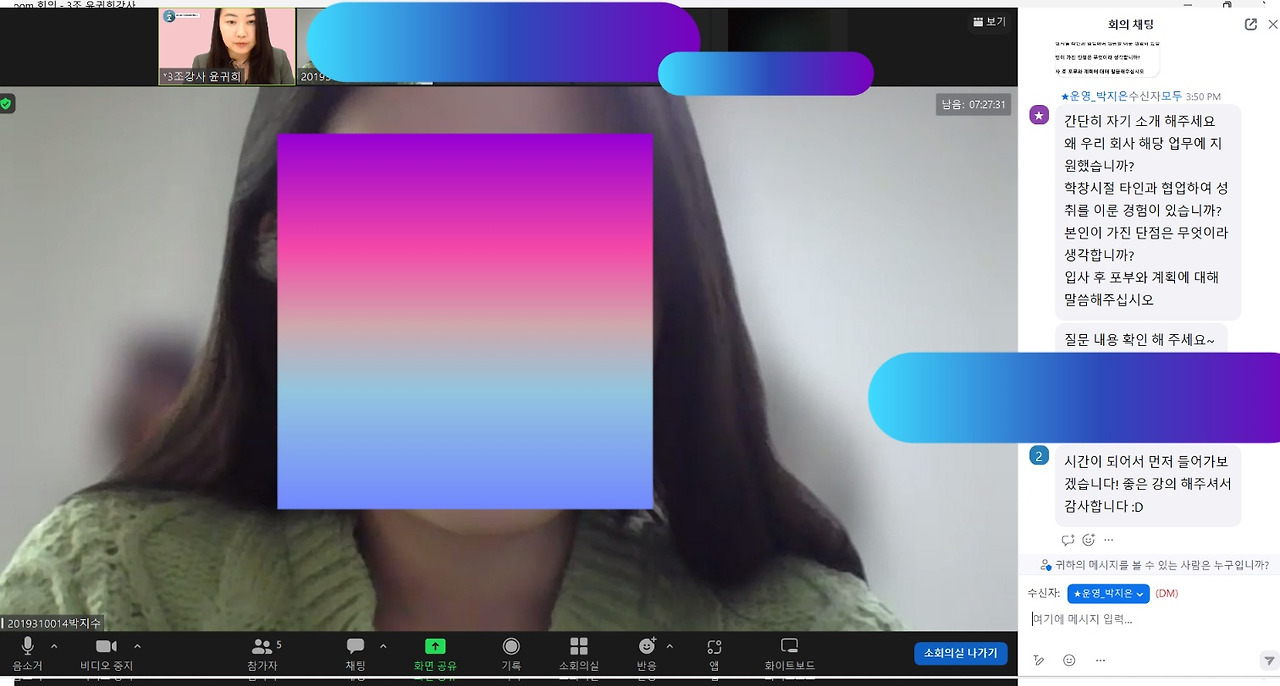Click the small message preview at chat top

pos(1107,58)
